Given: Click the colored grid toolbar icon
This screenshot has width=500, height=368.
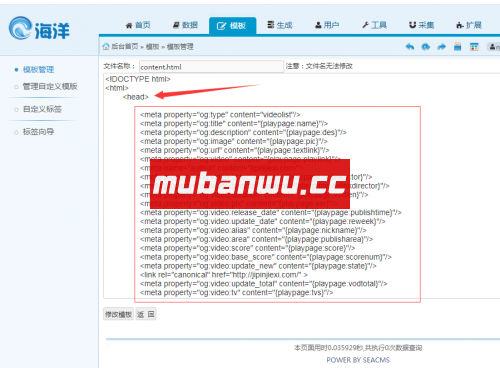Looking at the screenshot, I should click(474, 47).
